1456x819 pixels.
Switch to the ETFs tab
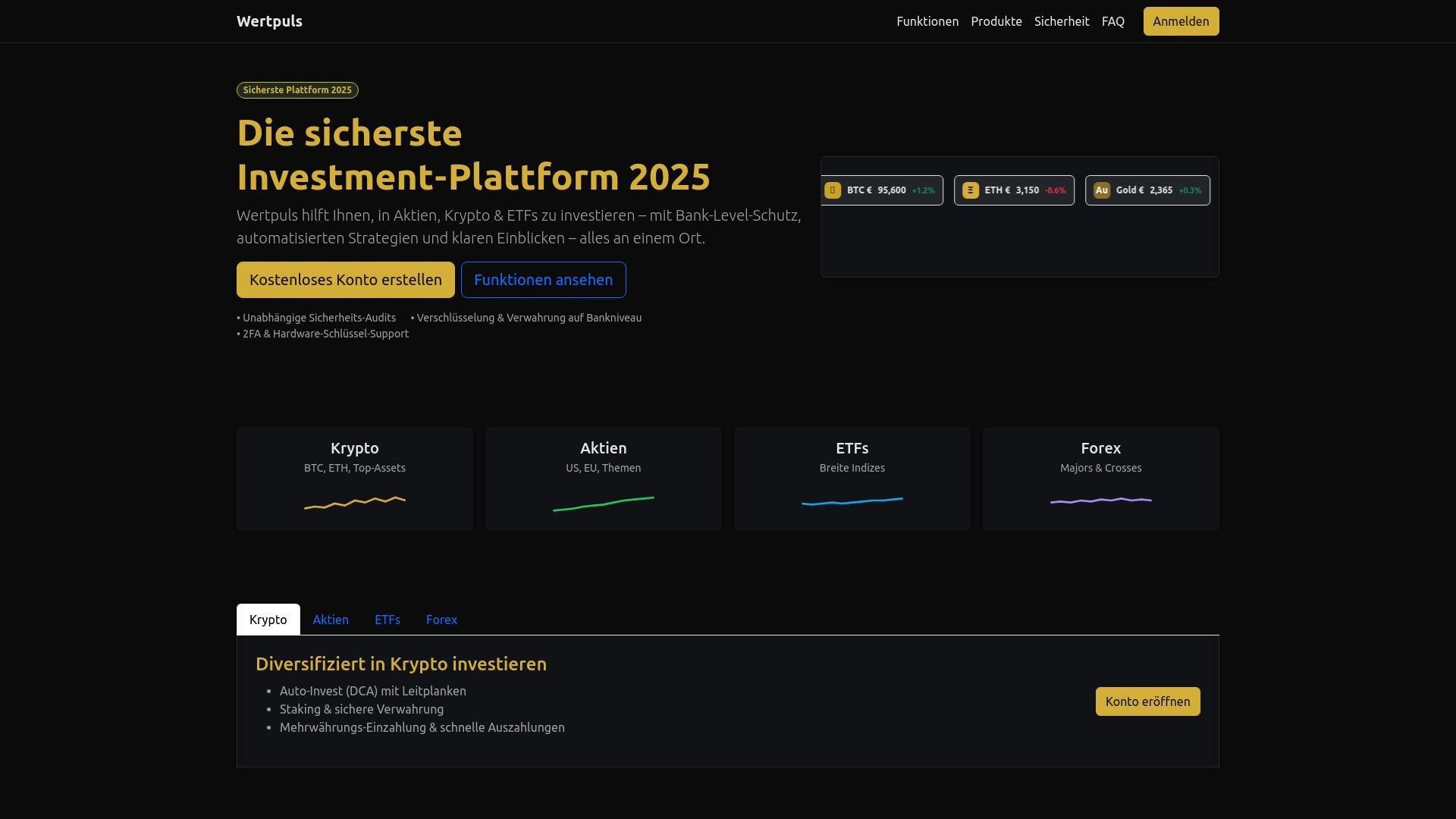[388, 620]
